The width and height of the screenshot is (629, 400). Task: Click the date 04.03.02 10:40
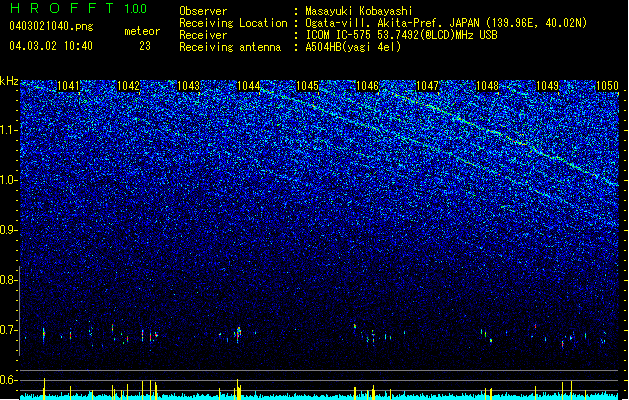[51, 46]
